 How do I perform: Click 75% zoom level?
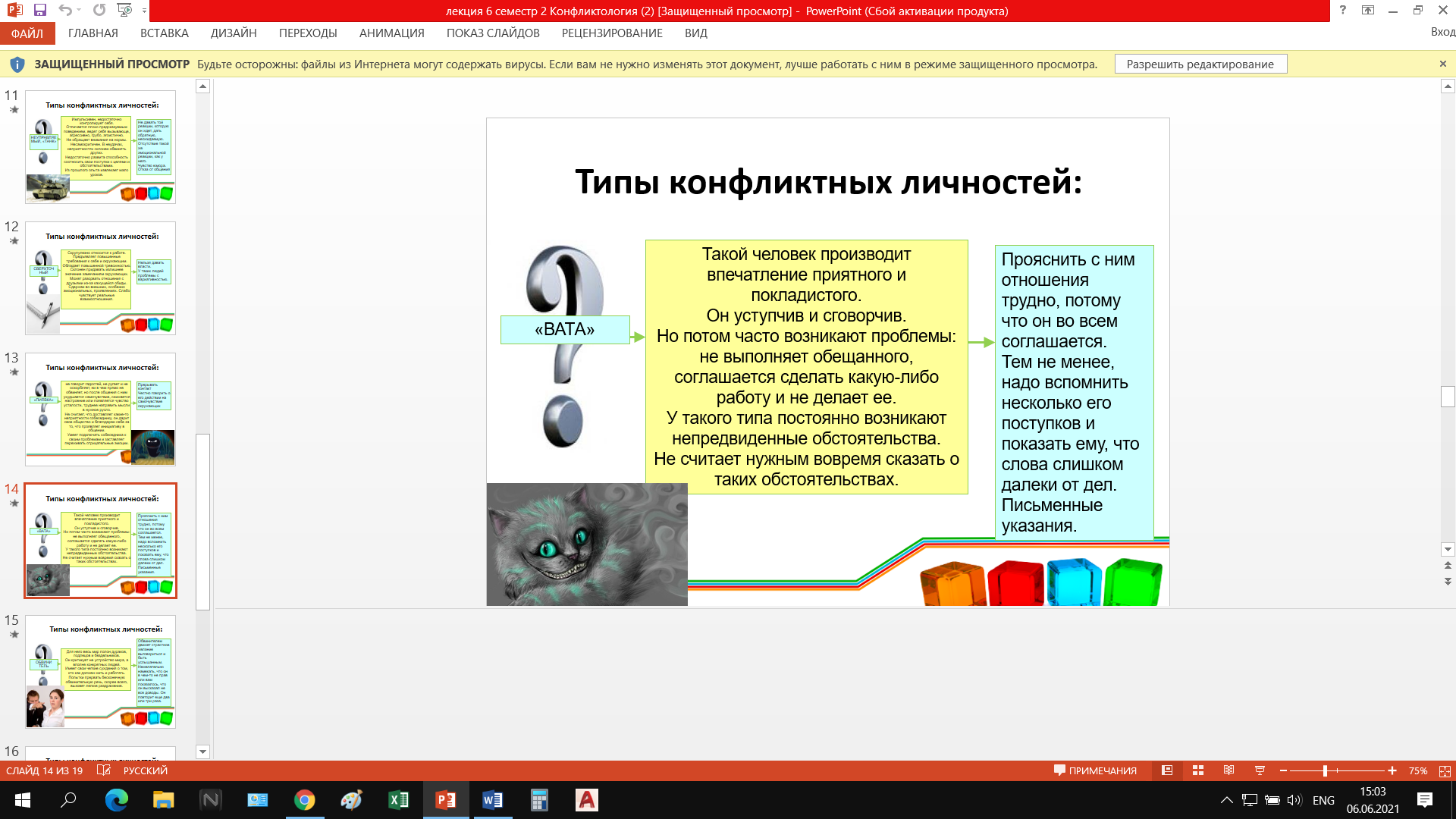tap(1417, 770)
